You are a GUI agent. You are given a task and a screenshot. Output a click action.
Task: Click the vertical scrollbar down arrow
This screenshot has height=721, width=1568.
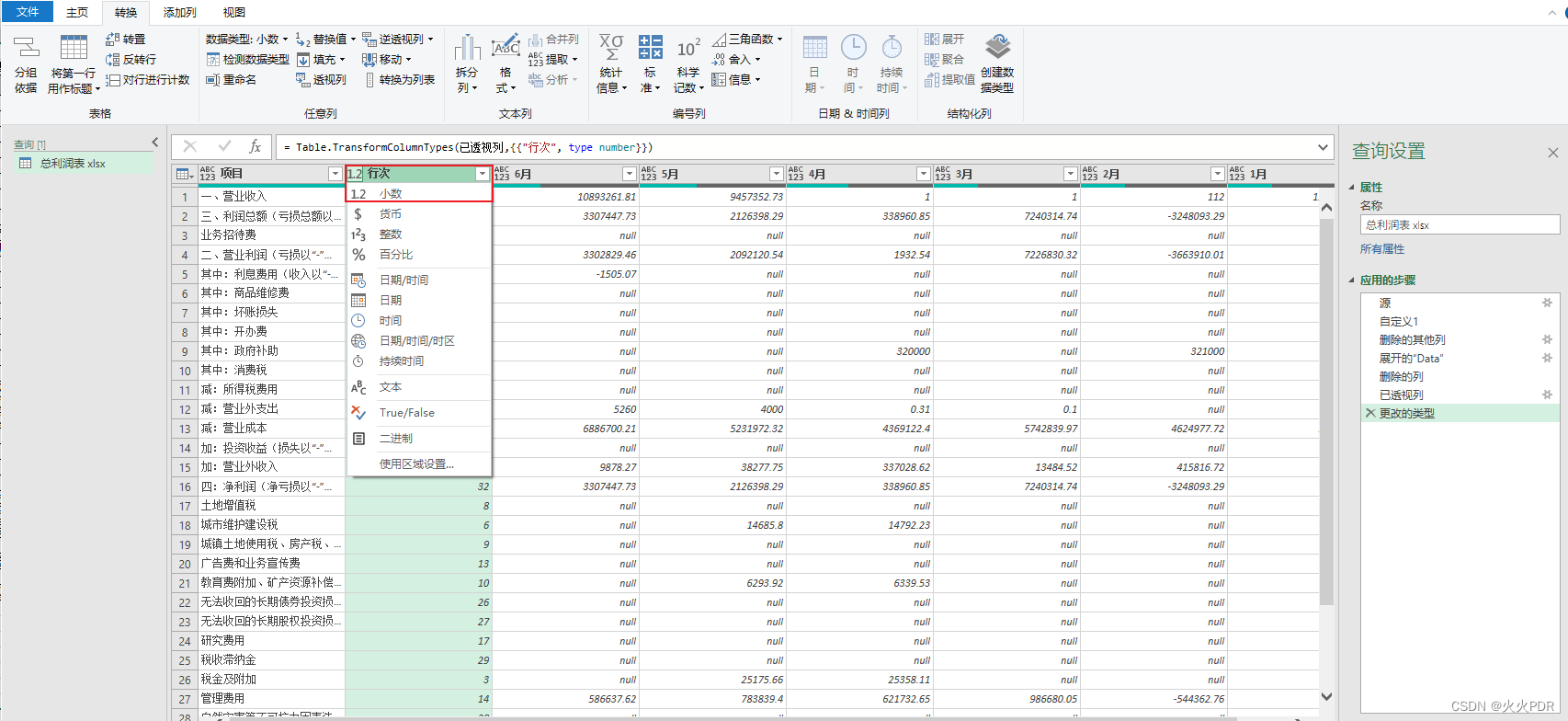(1326, 697)
